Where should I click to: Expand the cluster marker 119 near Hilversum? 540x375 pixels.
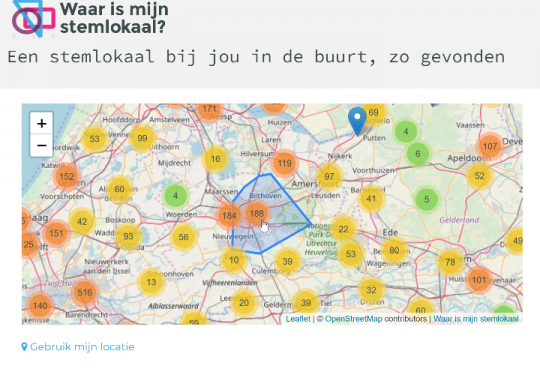[x=284, y=163]
